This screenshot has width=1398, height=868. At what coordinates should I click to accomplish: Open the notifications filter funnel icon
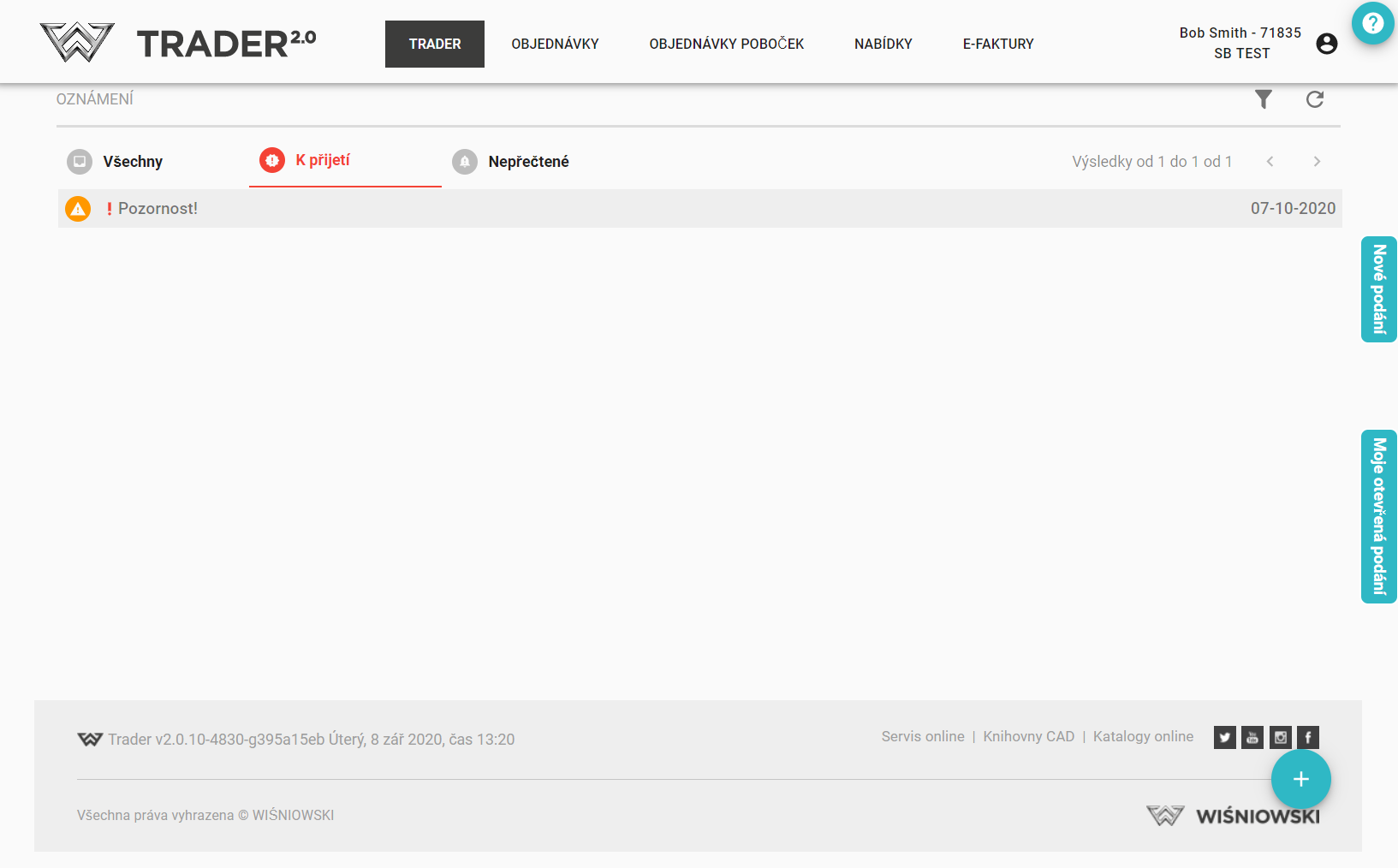pos(1263,99)
